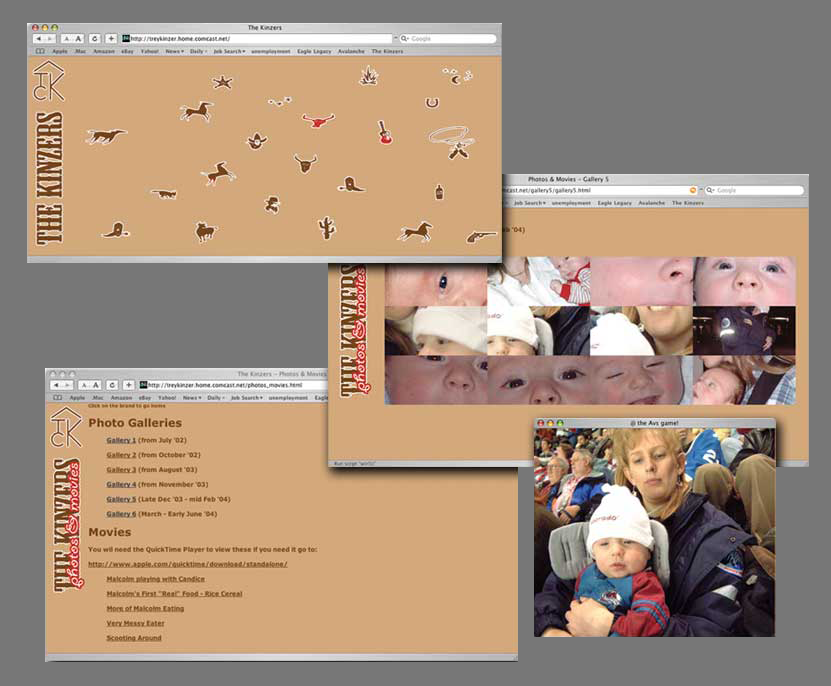Image resolution: width=831 pixels, height=686 pixels.
Task: Select the cactus icon on the homepage
Action: pos(326,227)
